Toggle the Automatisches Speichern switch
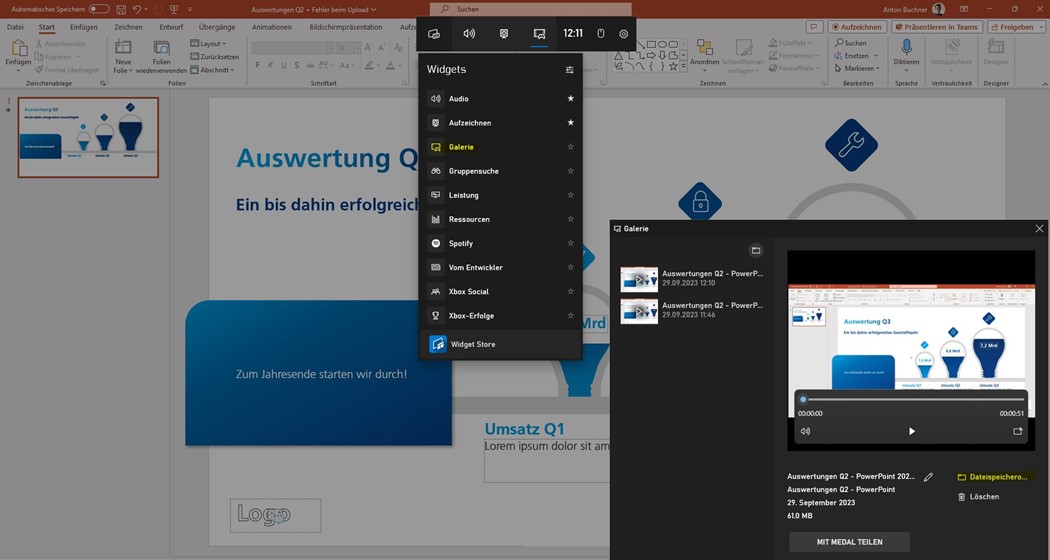The image size is (1050, 560). [99, 9]
